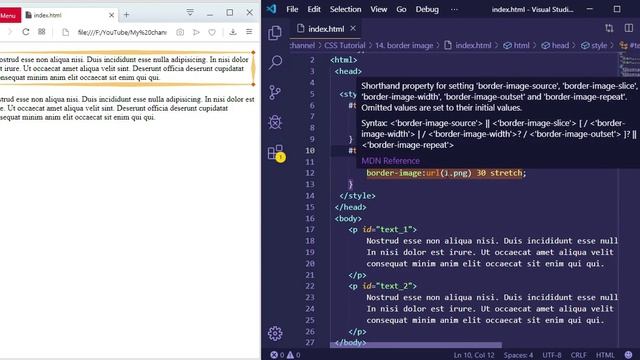Screen dimensions: 640x360
Task: Open the red Menu button in browser
Action: 9,16
